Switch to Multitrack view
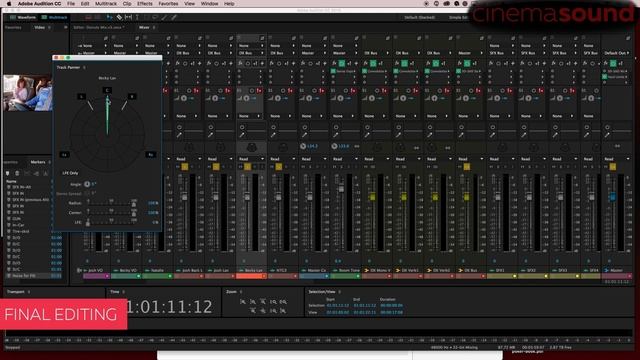 click(x=55, y=18)
